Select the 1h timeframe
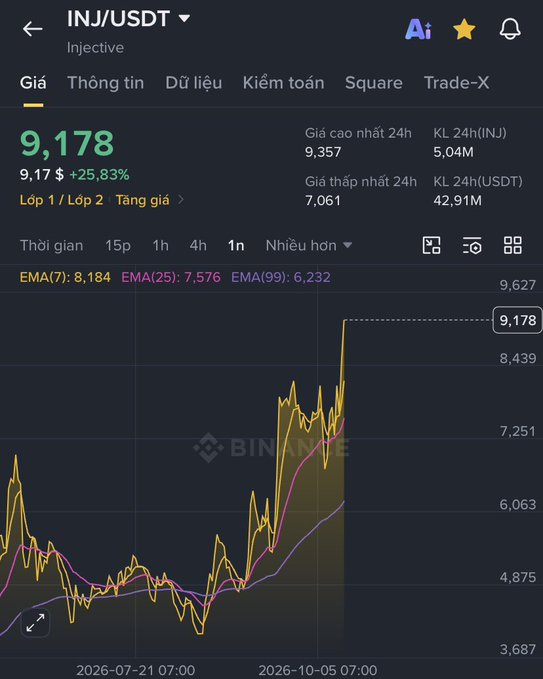543x679 pixels. pyautogui.click(x=160, y=246)
